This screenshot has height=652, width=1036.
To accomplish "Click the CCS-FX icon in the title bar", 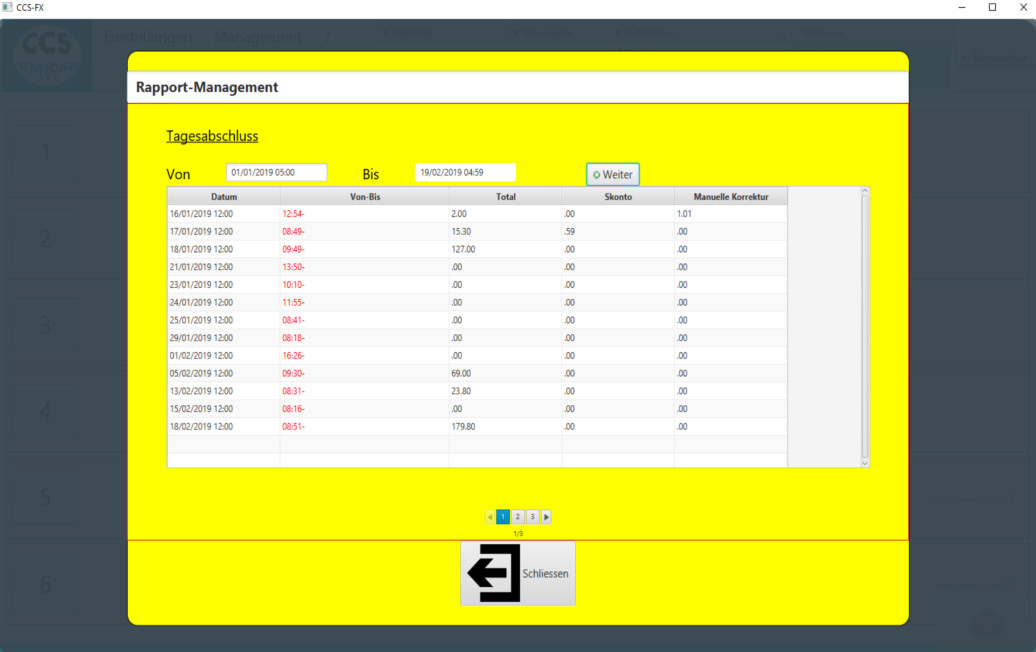I will click(x=8, y=7).
